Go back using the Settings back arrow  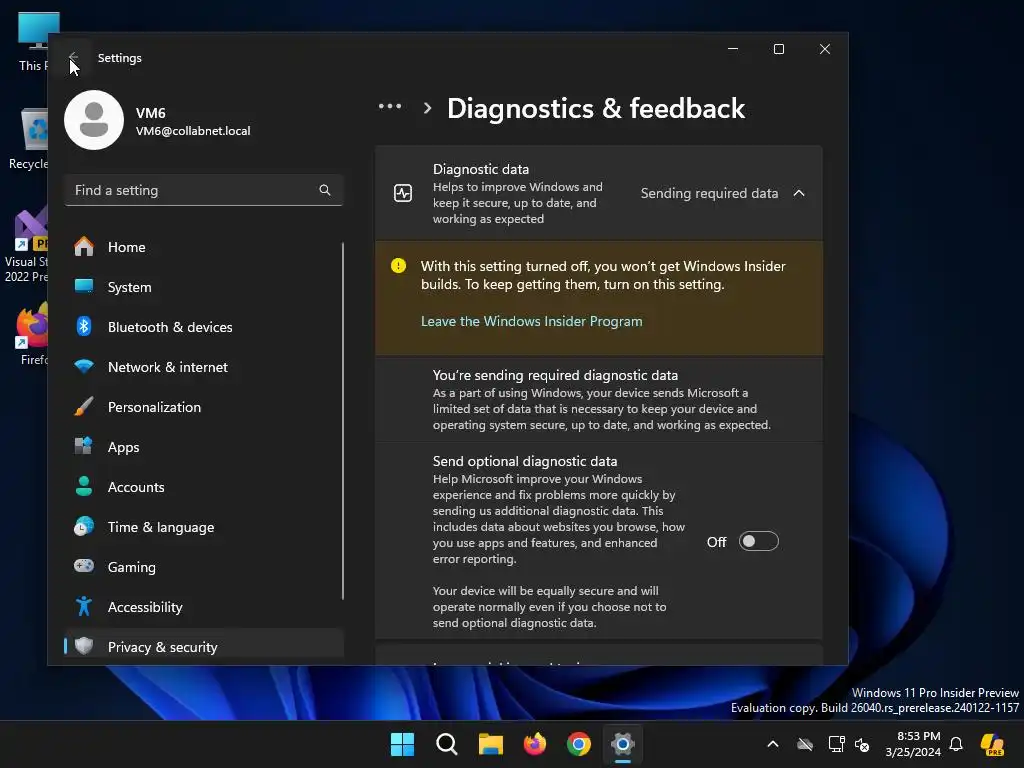pyautogui.click(x=73, y=57)
